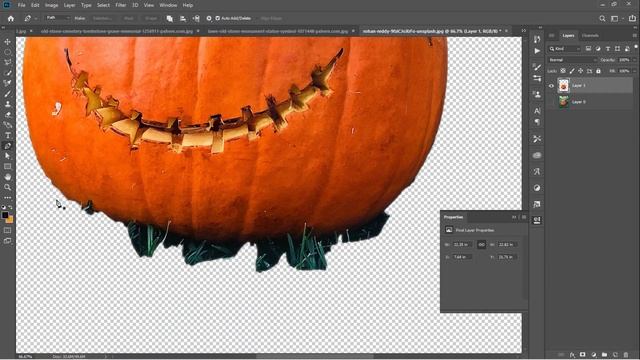Select the Polygonal Lasso tool
This screenshot has height=360, width=640.
click(x=7, y=62)
